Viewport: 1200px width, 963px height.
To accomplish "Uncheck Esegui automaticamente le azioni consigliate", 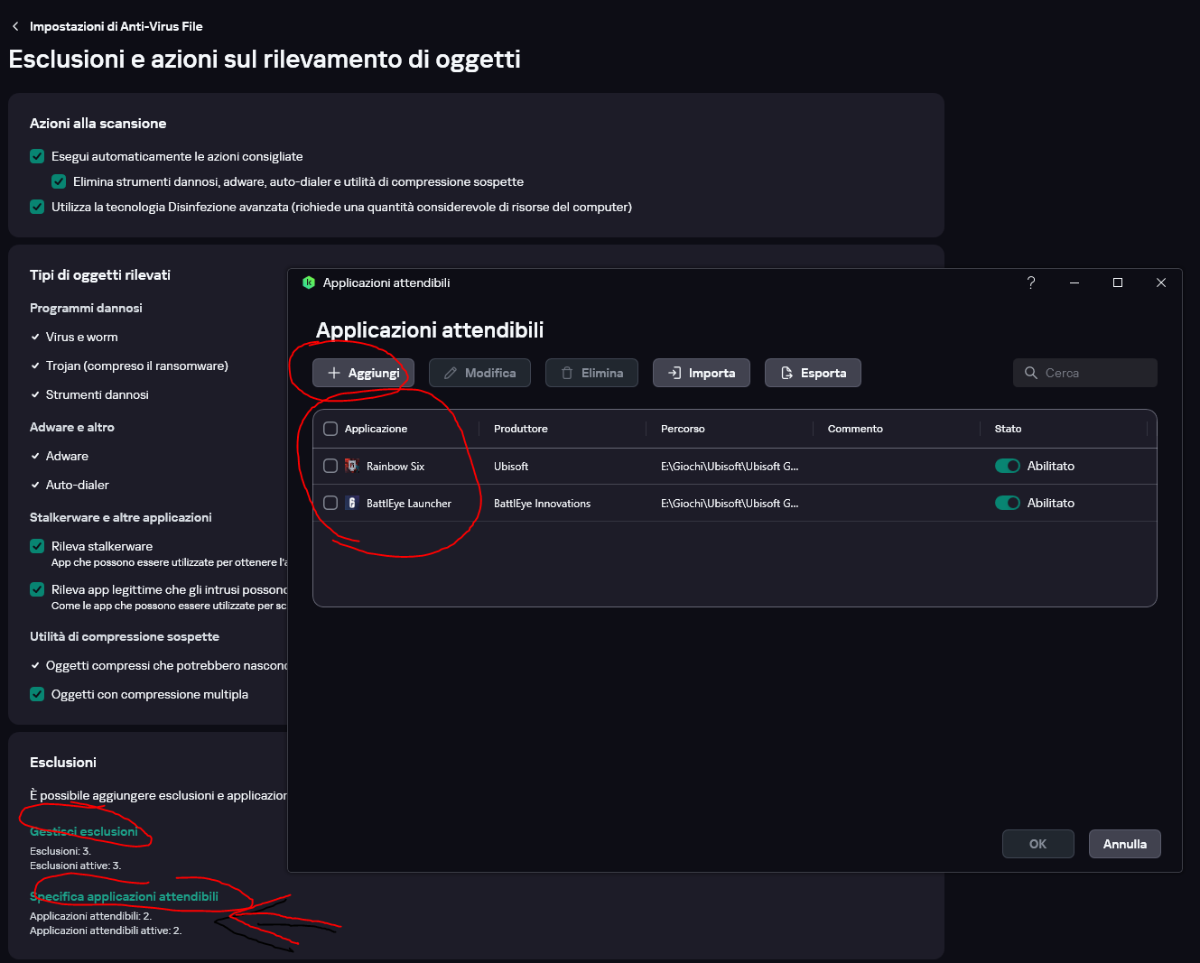I will [x=38, y=157].
